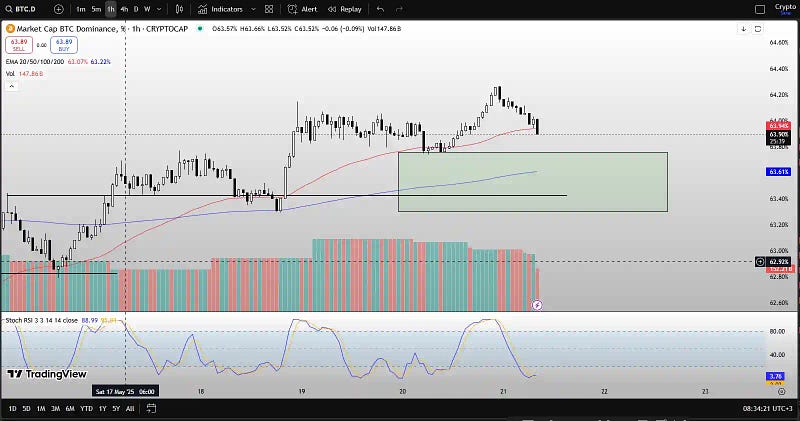Start bar Replay mode
This screenshot has width=800, height=421.
click(x=344, y=9)
